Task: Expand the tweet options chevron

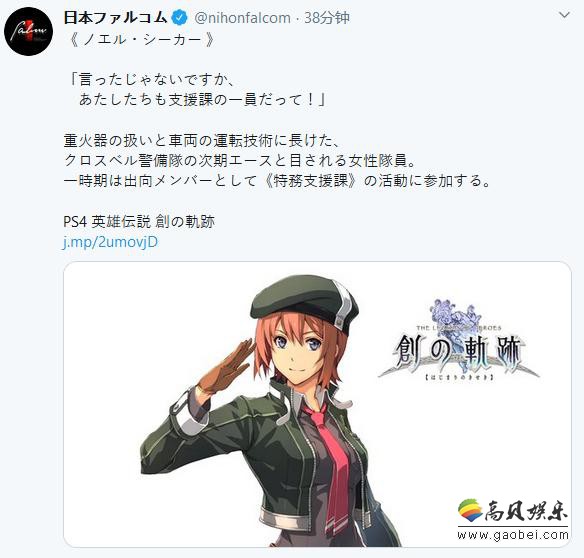Action: pyautogui.click(x=565, y=15)
